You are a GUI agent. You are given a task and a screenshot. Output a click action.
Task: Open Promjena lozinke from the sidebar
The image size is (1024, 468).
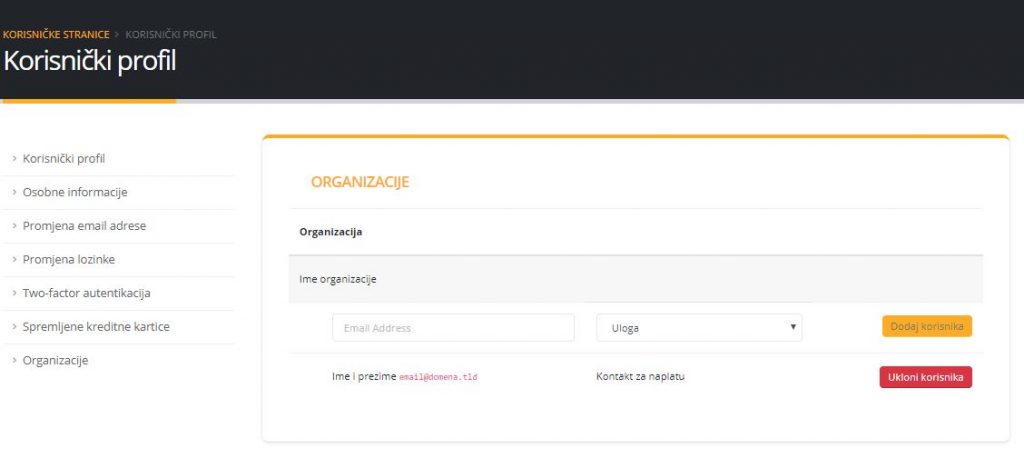coord(69,260)
